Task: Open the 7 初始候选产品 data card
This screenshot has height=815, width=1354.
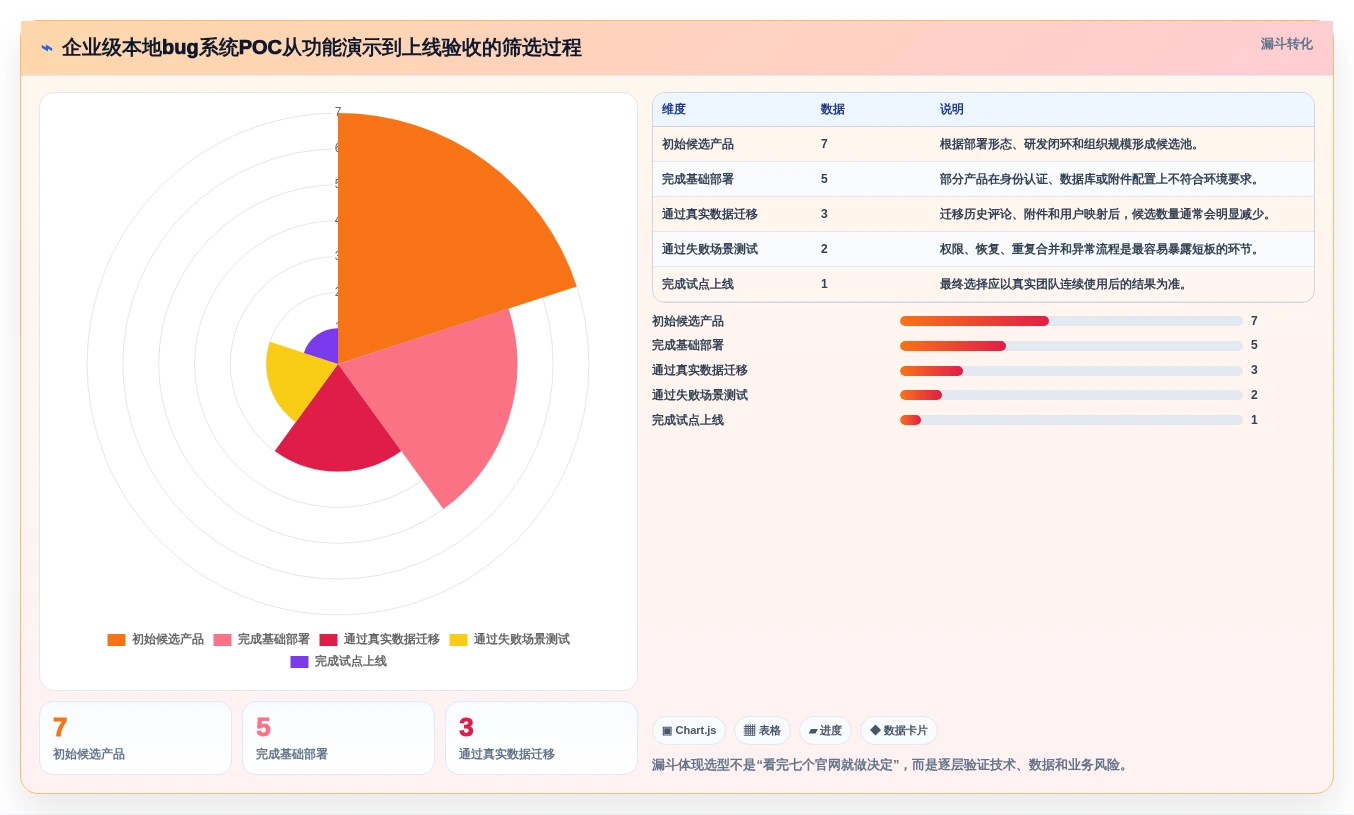Action: 135,738
